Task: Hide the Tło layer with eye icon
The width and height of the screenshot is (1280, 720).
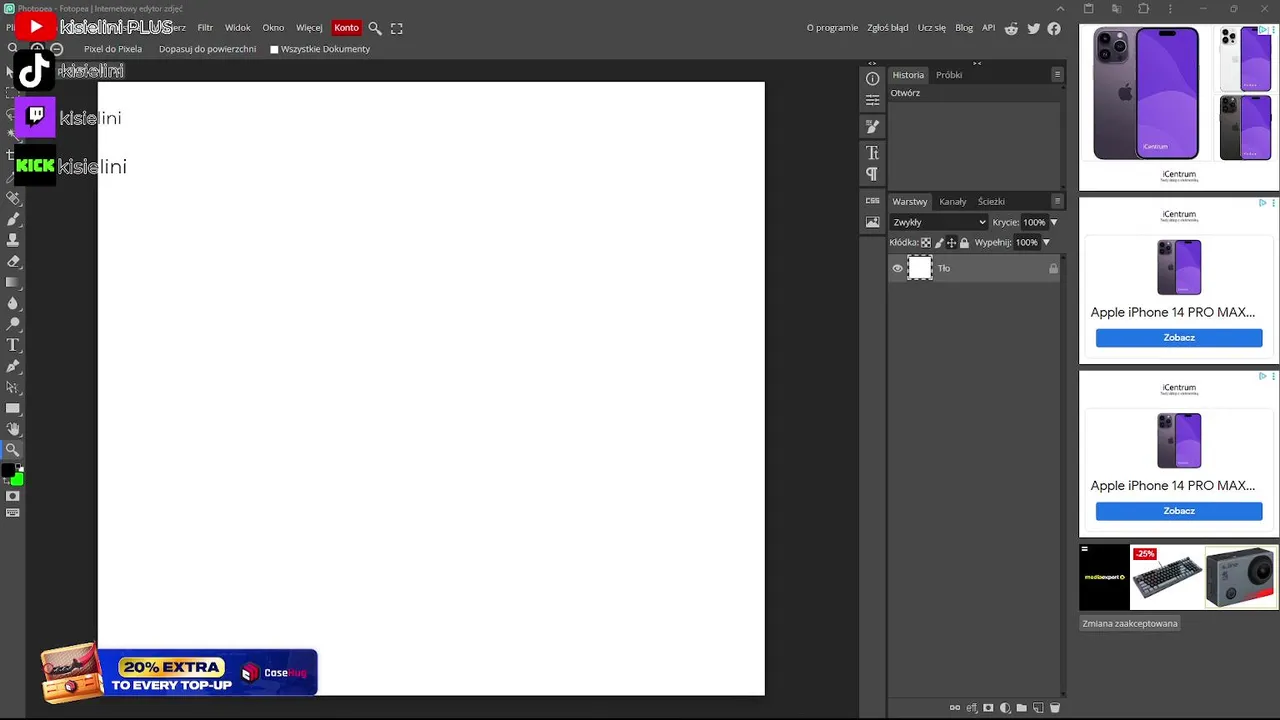Action: coord(897,268)
